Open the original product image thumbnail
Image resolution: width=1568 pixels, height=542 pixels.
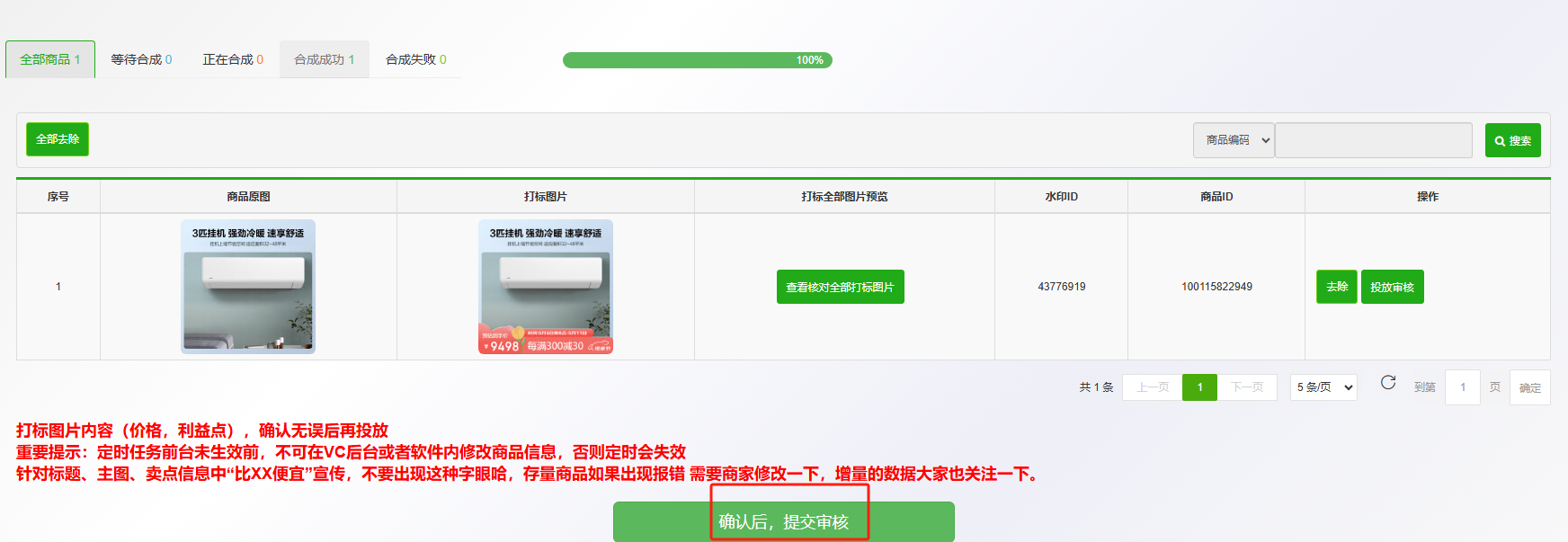(248, 287)
